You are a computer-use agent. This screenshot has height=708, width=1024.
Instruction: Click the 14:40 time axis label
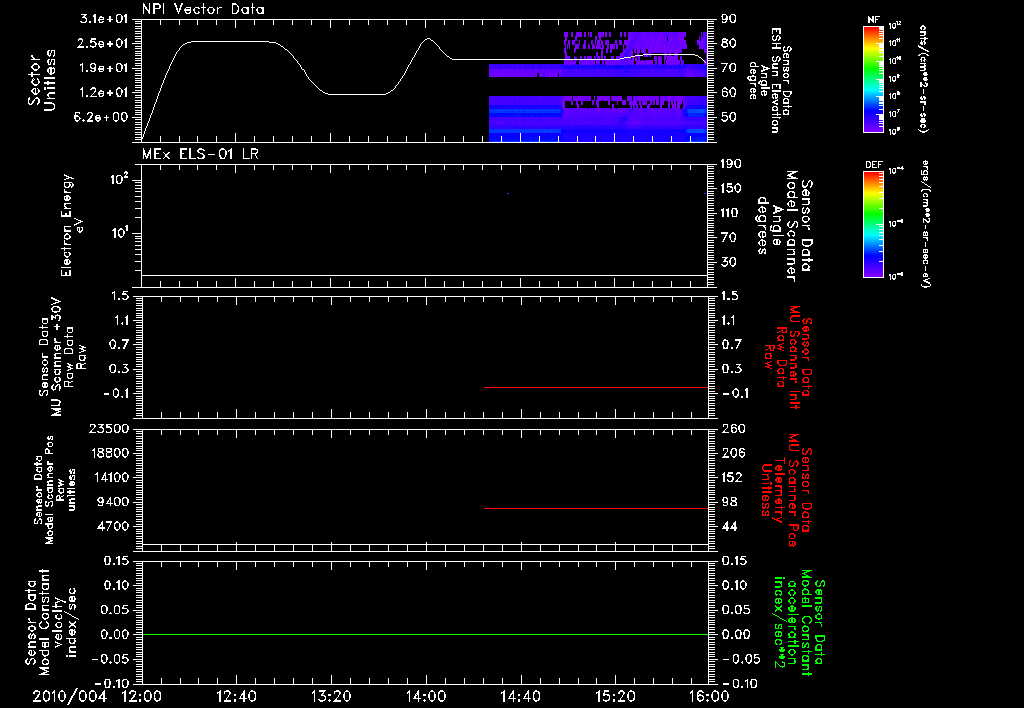520,696
